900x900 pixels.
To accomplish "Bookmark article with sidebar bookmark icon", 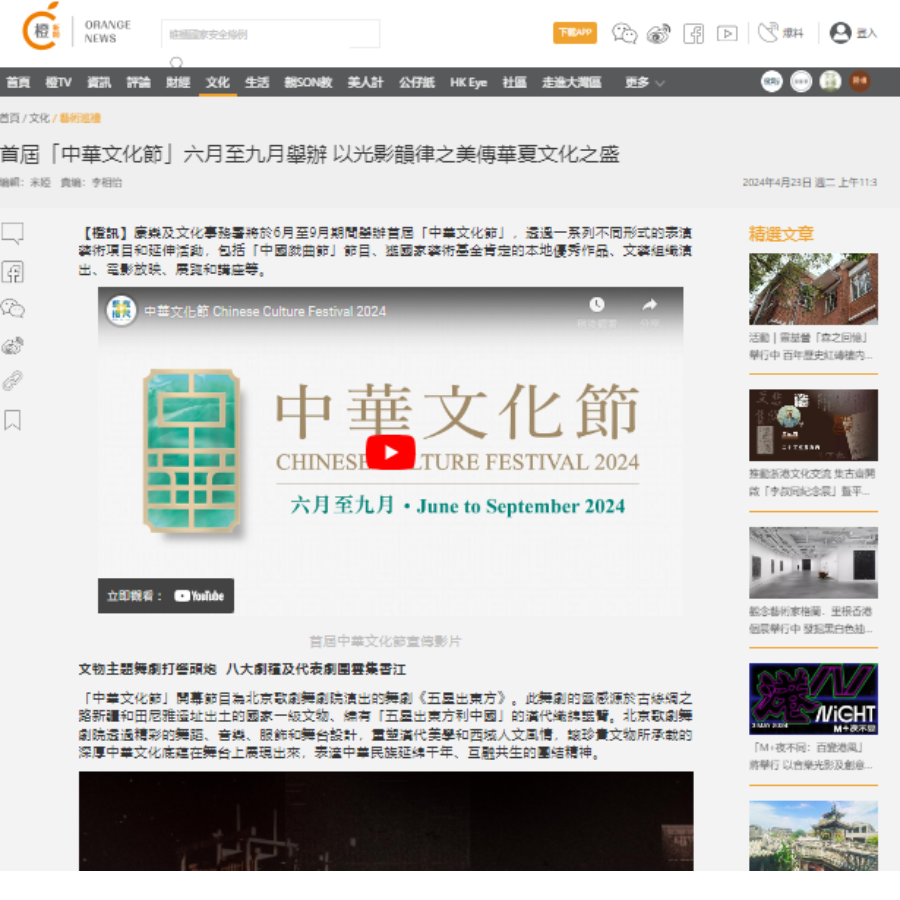I will coord(13,420).
